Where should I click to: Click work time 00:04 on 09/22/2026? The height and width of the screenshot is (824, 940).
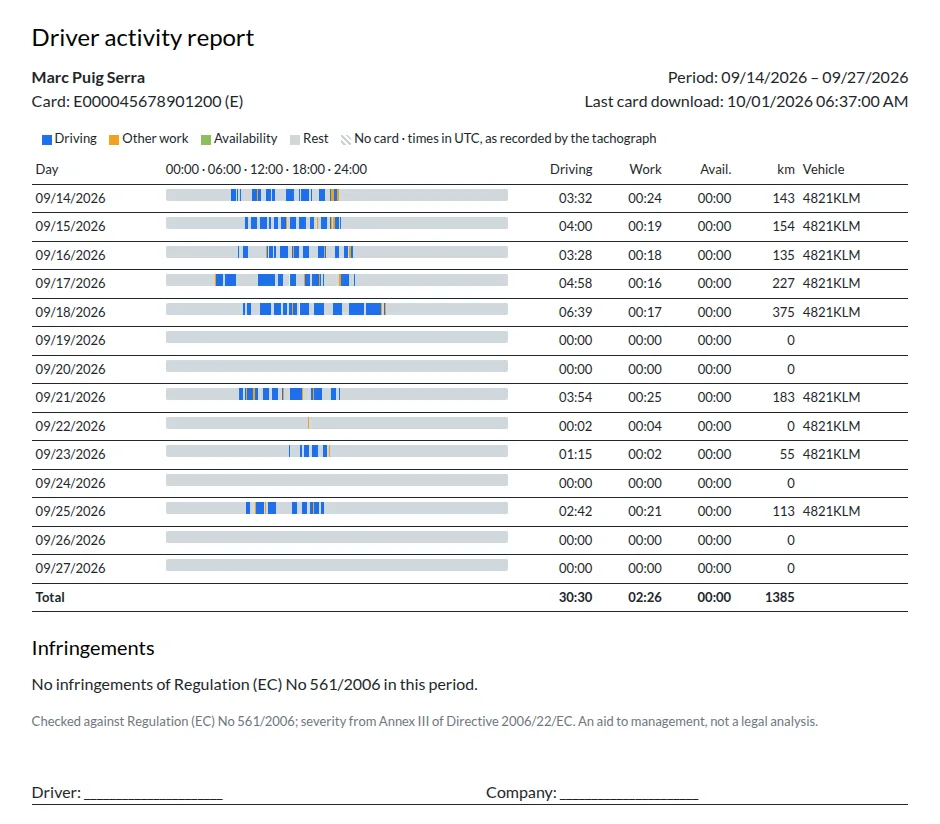(x=645, y=426)
